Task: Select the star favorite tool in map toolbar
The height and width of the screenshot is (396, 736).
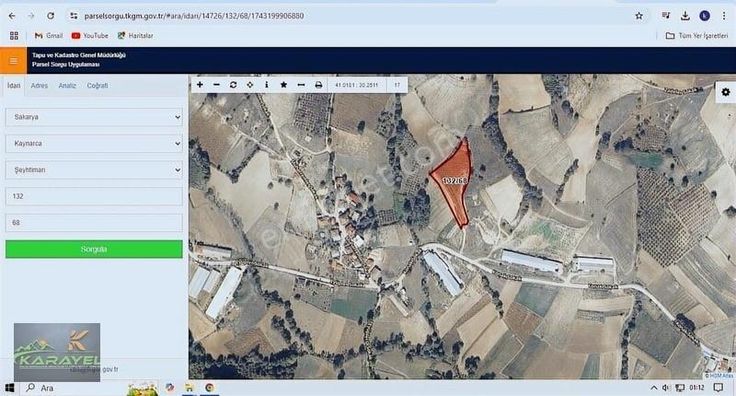Action: (284, 85)
